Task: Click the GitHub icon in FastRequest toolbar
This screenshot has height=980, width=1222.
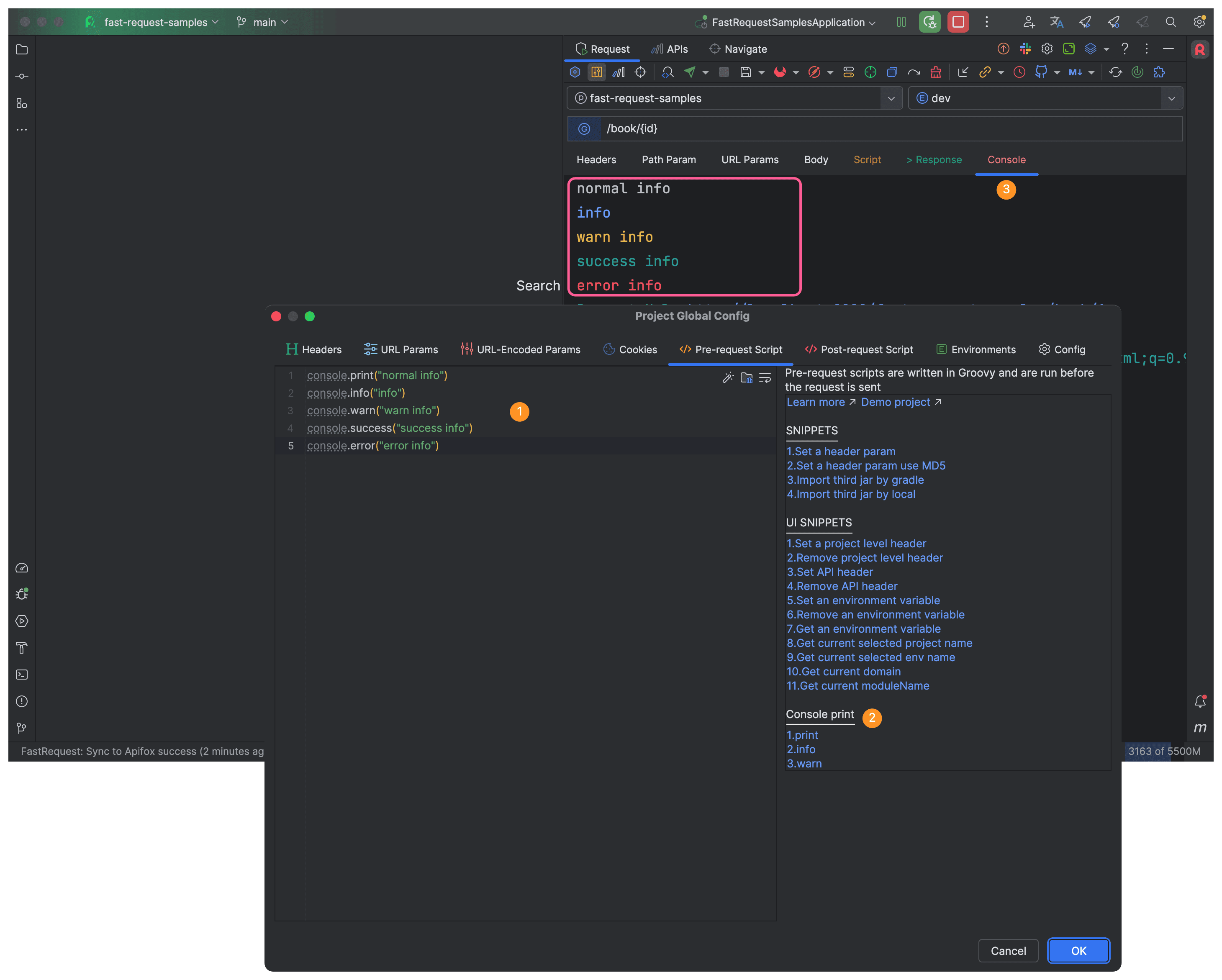Action: click(x=1041, y=72)
